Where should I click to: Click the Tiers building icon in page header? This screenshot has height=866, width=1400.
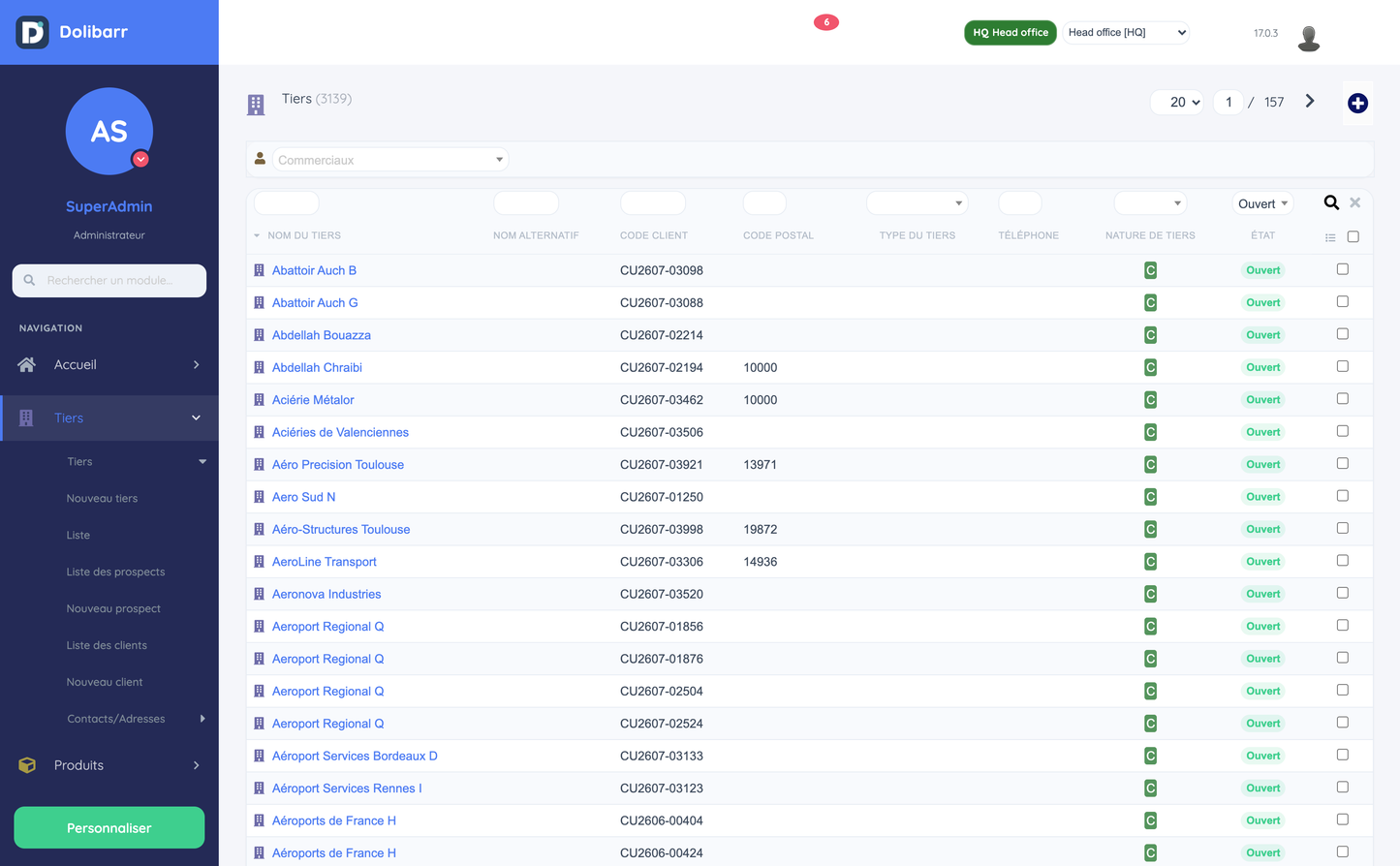pyautogui.click(x=256, y=105)
